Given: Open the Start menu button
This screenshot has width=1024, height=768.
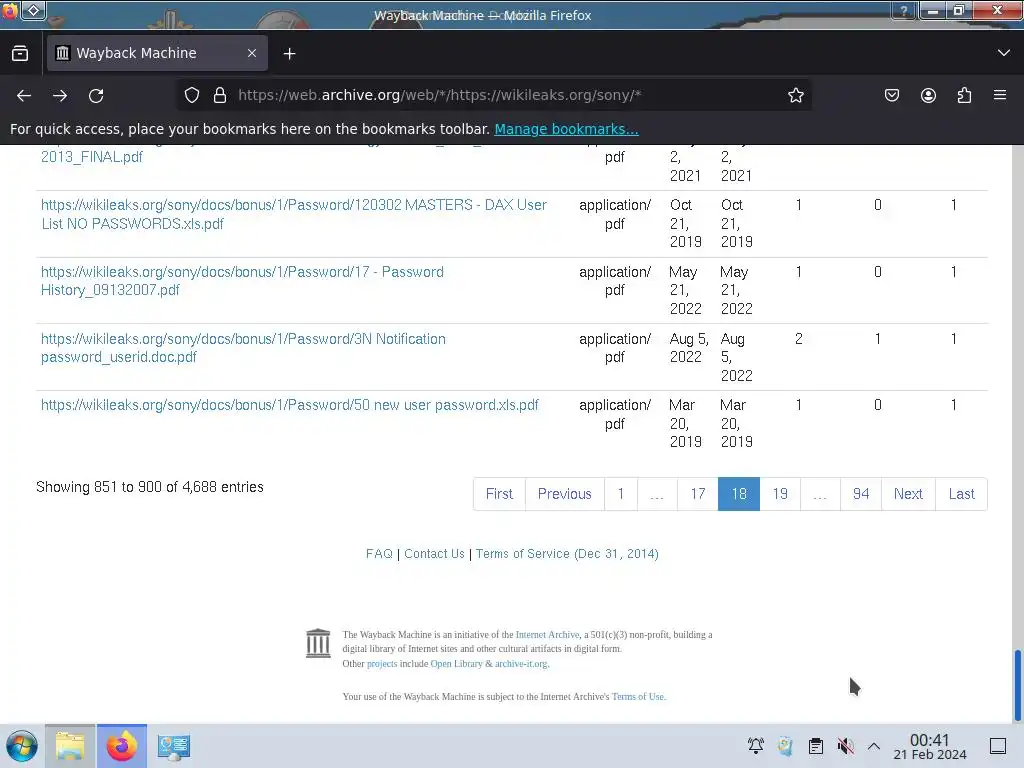Looking at the screenshot, I should [22, 746].
